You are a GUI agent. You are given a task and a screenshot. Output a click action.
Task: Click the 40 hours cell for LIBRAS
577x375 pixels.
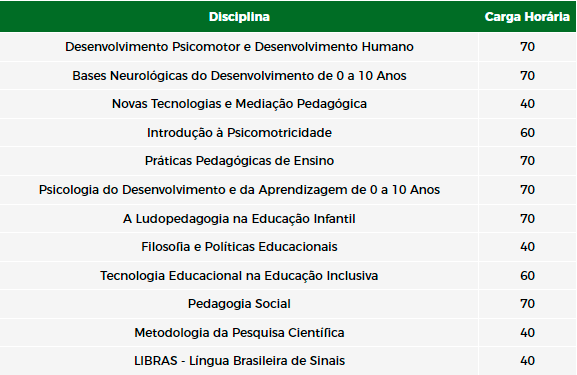[527, 361]
